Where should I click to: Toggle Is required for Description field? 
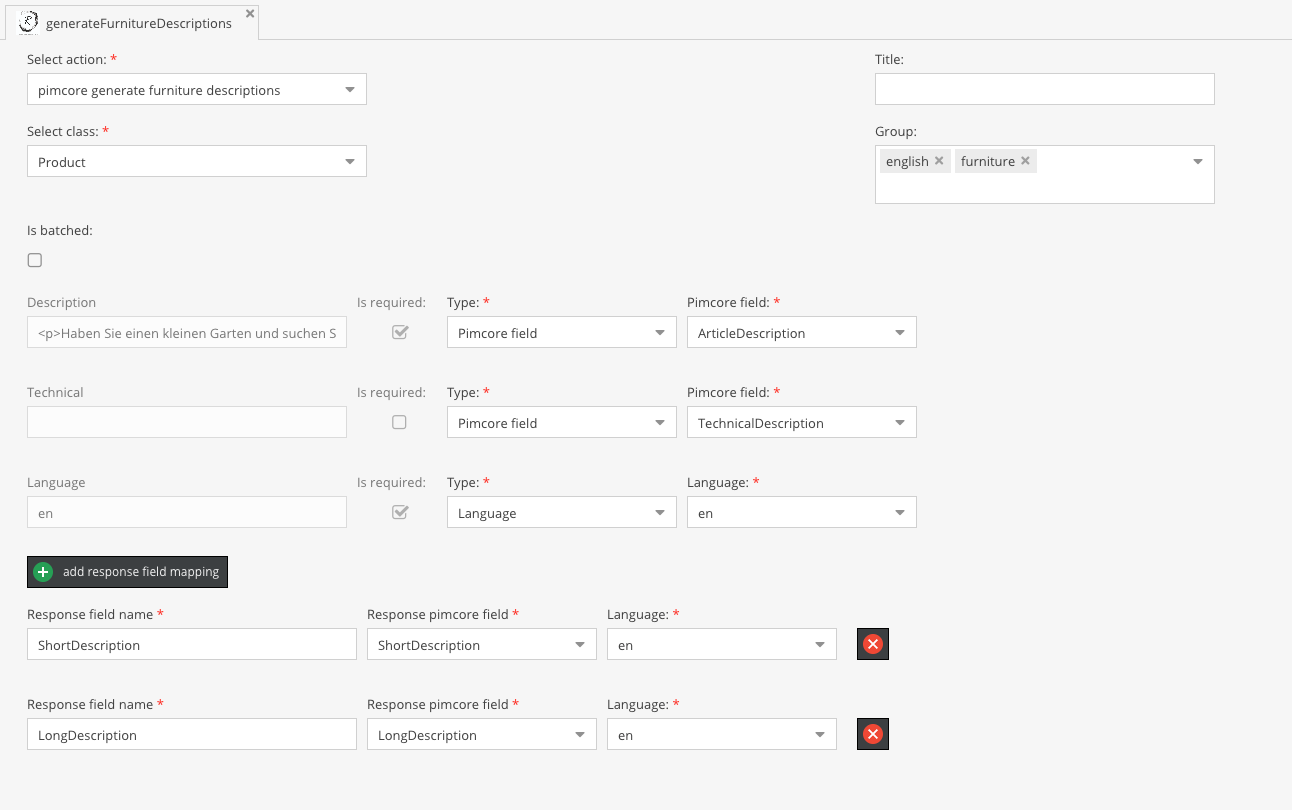click(x=399, y=333)
